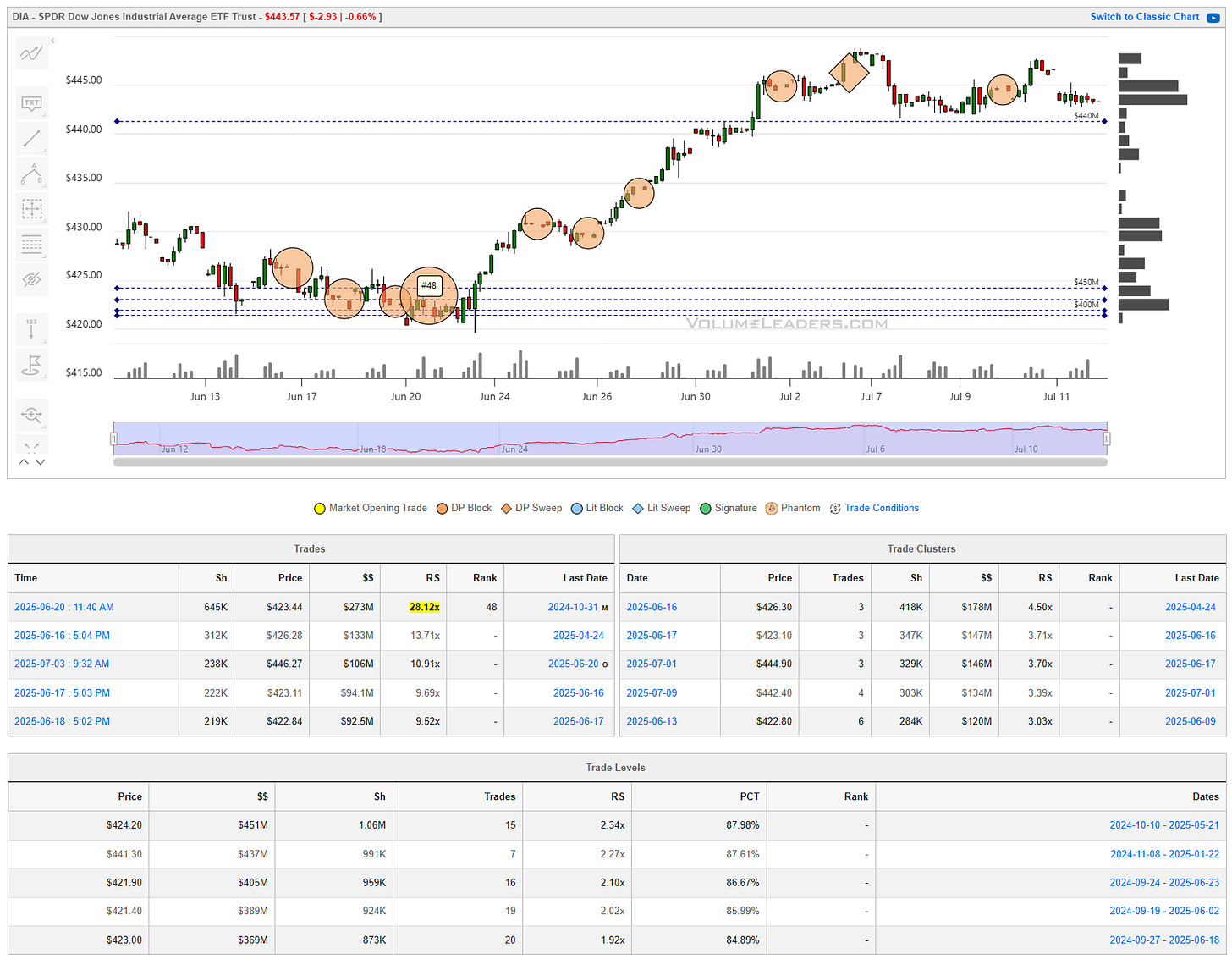Click Switch to Classic Chart link
This screenshot has height=959, width=1232.
click(x=1144, y=17)
